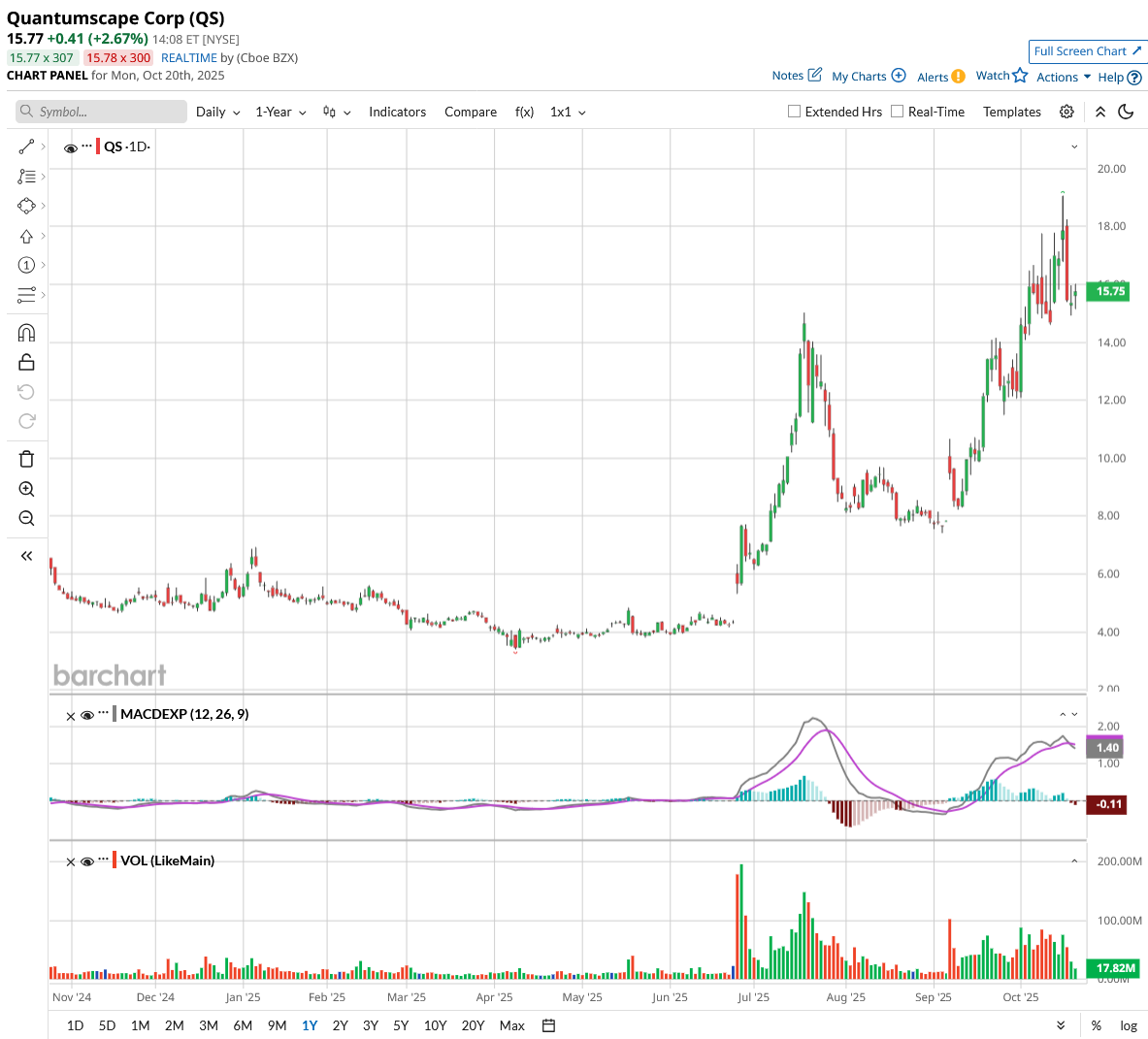Open Help question mark
1148x1039 pixels.
click(x=1134, y=77)
